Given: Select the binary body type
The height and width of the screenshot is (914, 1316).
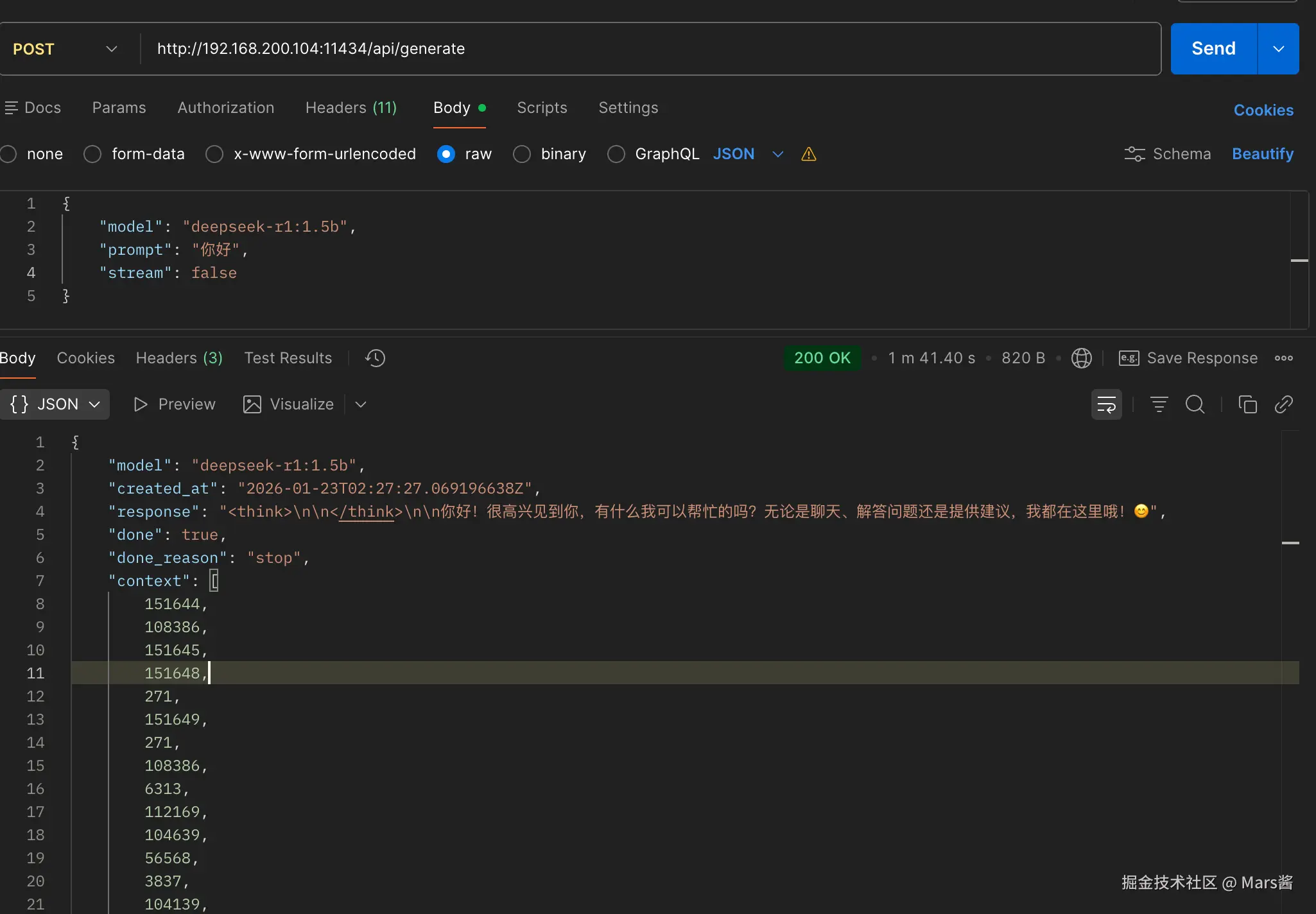Looking at the screenshot, I should point(522,154).
